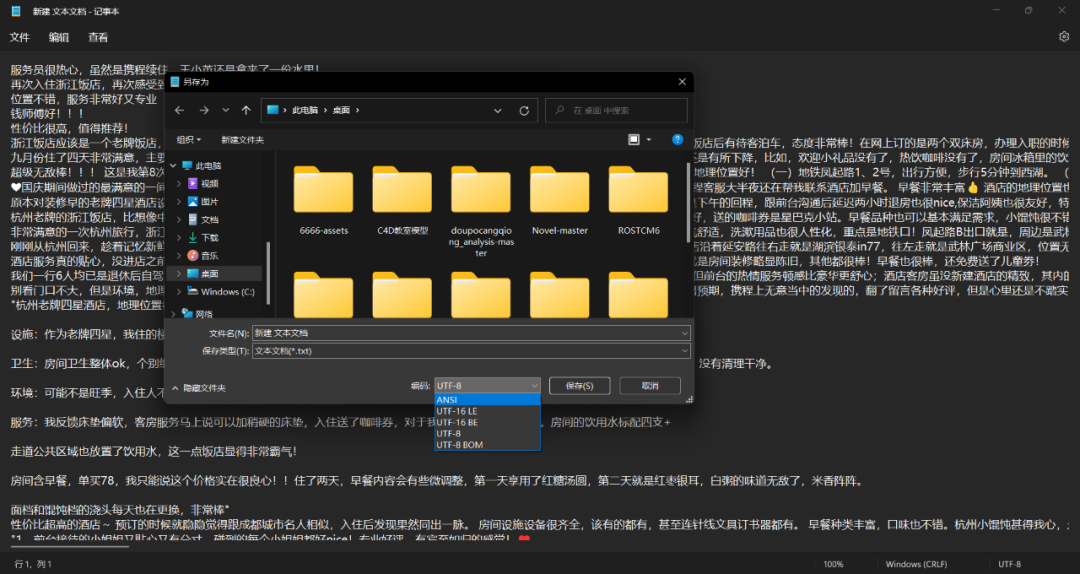Open Notepad's 编辑 menu
The height and width of the screenshot is (574, 1080).
coord(59,37)
